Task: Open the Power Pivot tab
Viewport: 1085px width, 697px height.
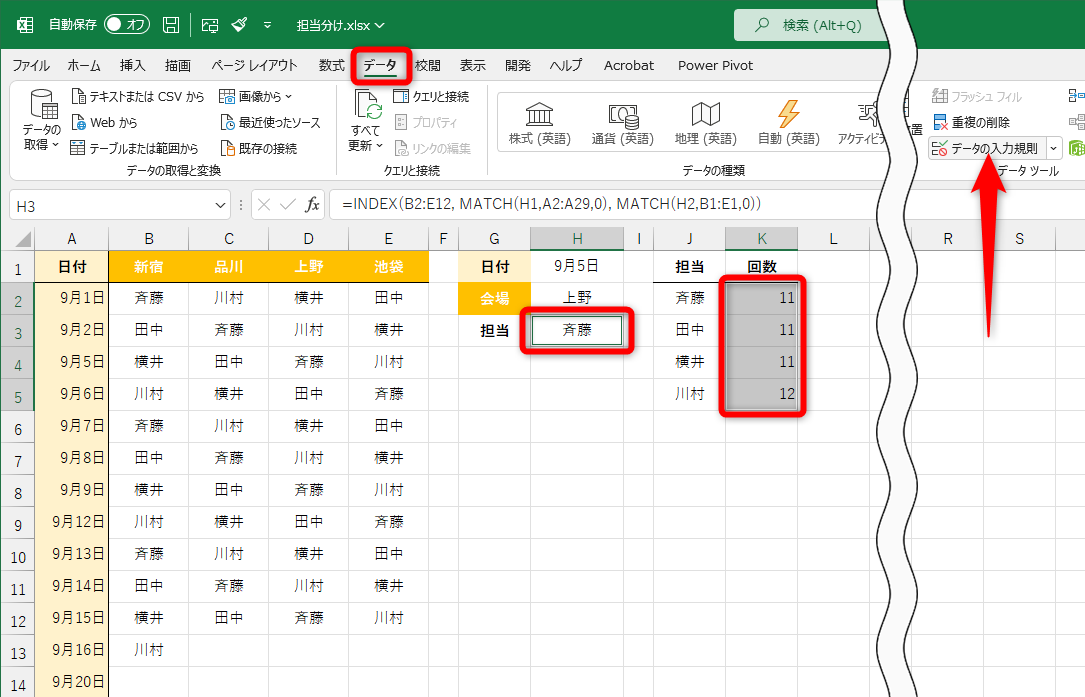Action: (715, 65)
